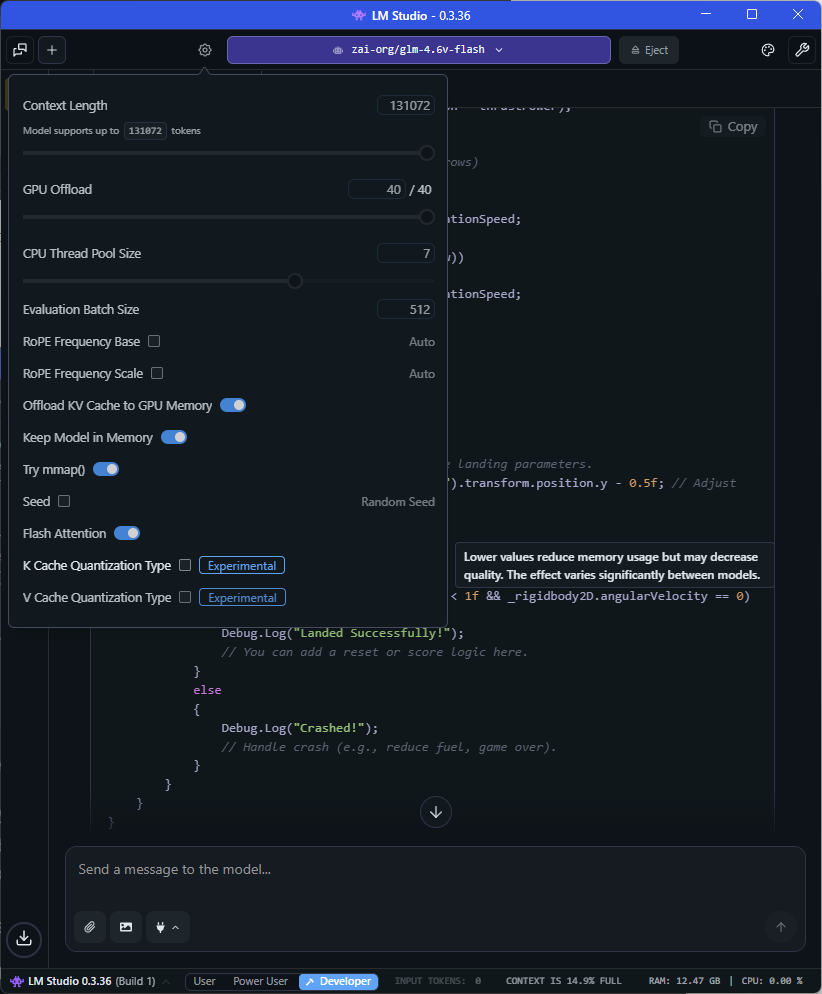The image size is (822, 994).
Task: Click the Eject button
Action: click(649, 50)
